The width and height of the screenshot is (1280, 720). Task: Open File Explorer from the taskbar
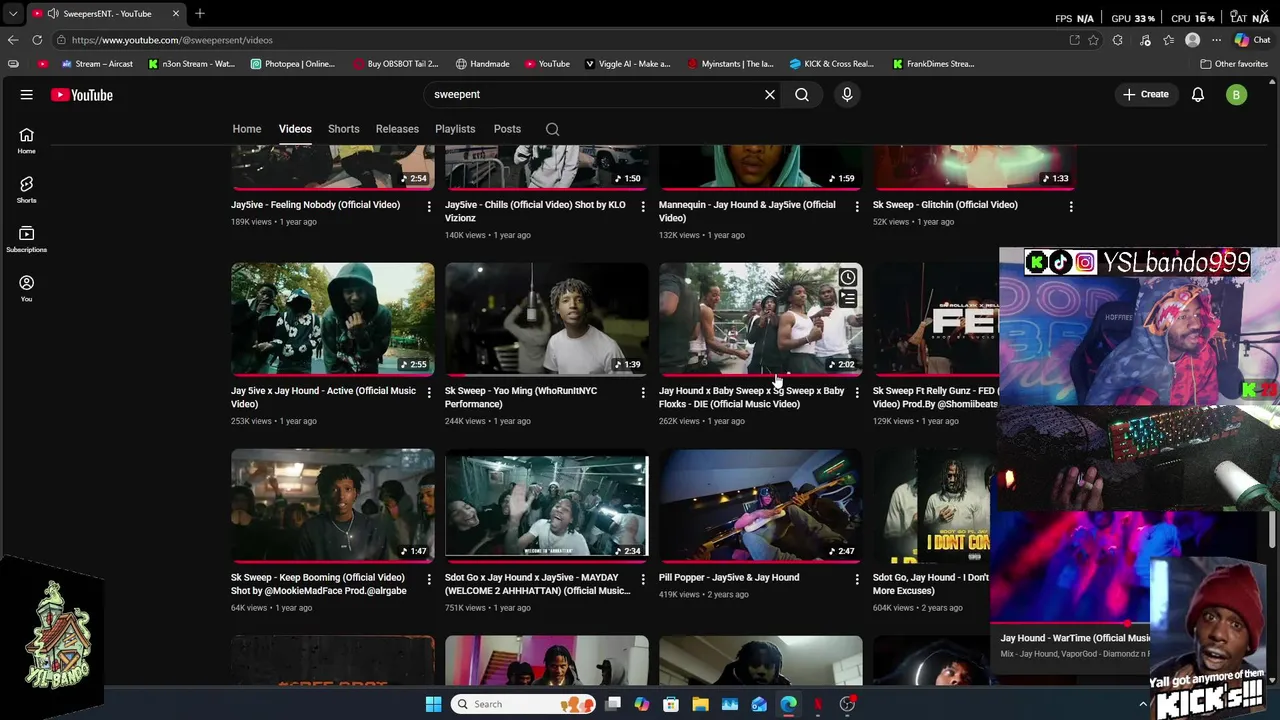point(700,704)
